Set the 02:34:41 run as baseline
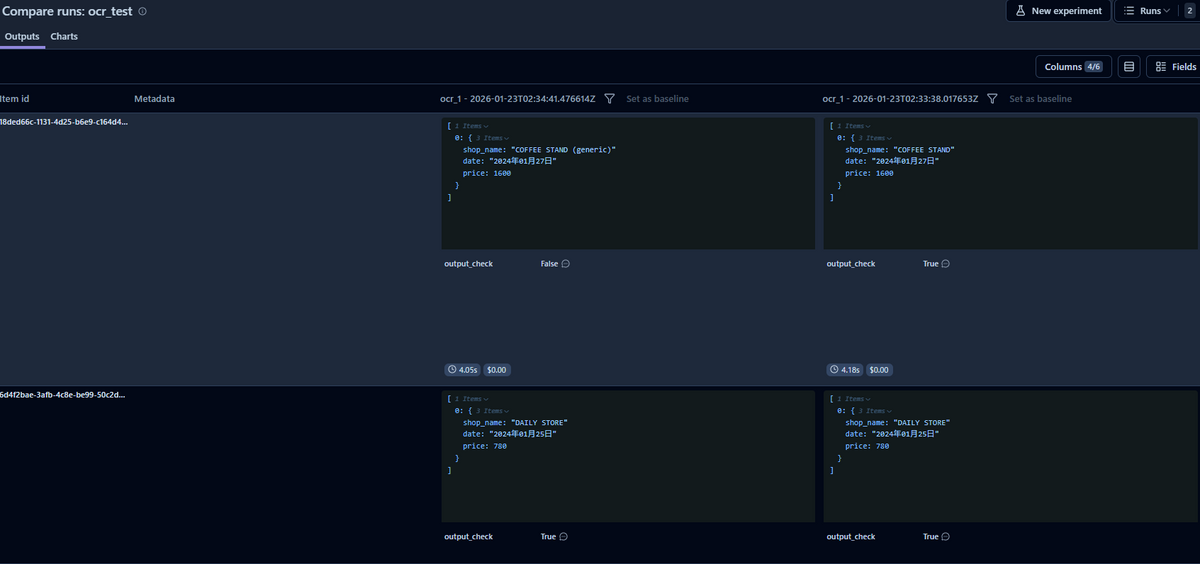 click(657, 99)
